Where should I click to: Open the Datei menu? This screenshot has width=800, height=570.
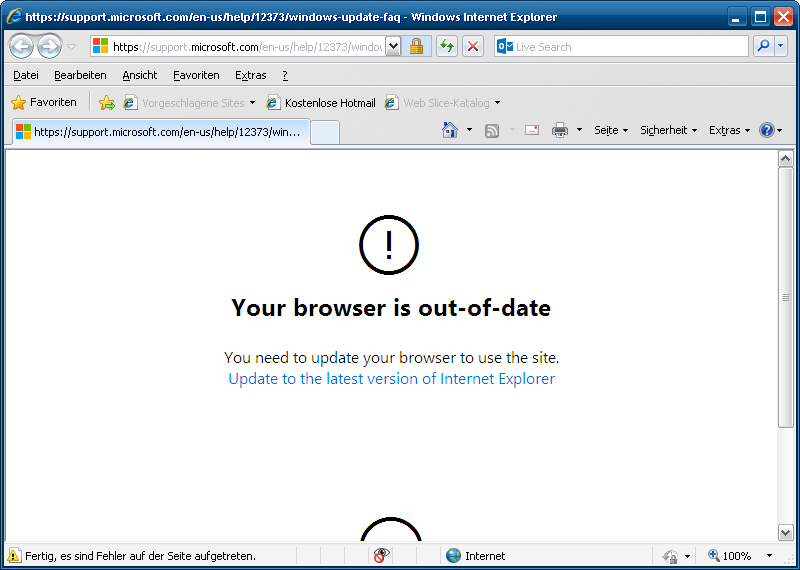pyautogui.click(x=26, y=76)
